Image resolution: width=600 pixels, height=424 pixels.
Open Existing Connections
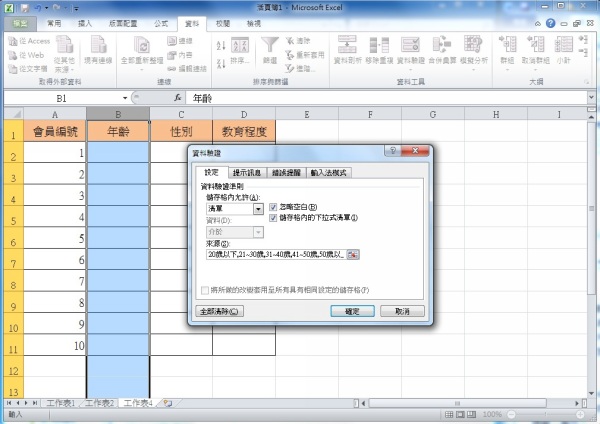98,50
